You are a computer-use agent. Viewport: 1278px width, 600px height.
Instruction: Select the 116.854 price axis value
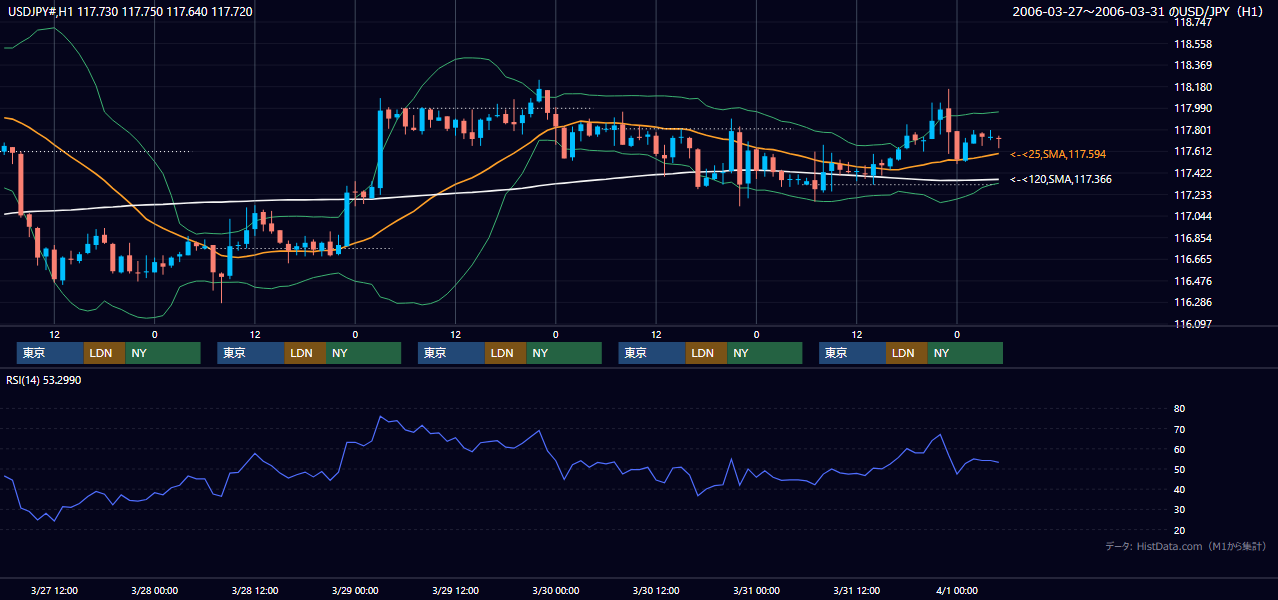coord(1192,238)
